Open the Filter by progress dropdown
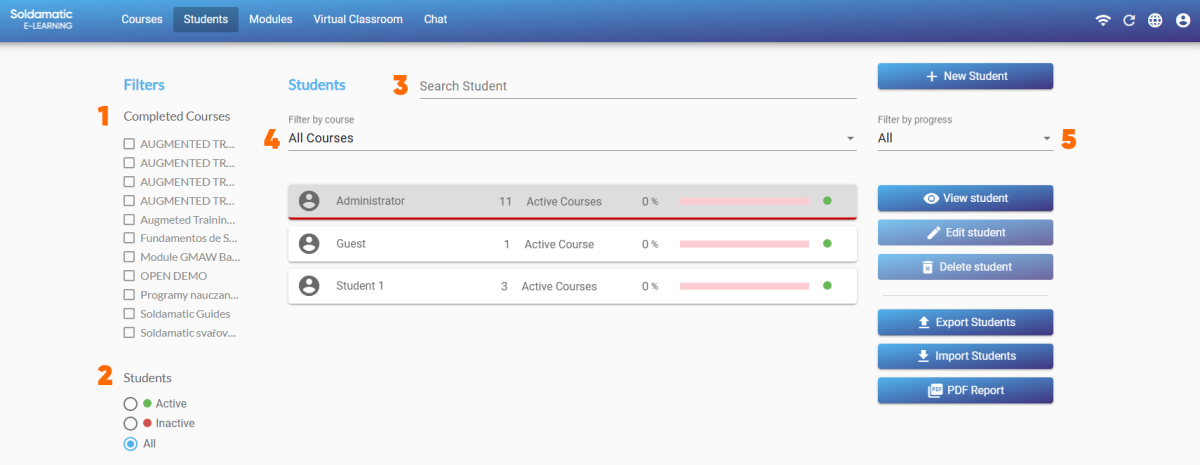 pos(964,138)
